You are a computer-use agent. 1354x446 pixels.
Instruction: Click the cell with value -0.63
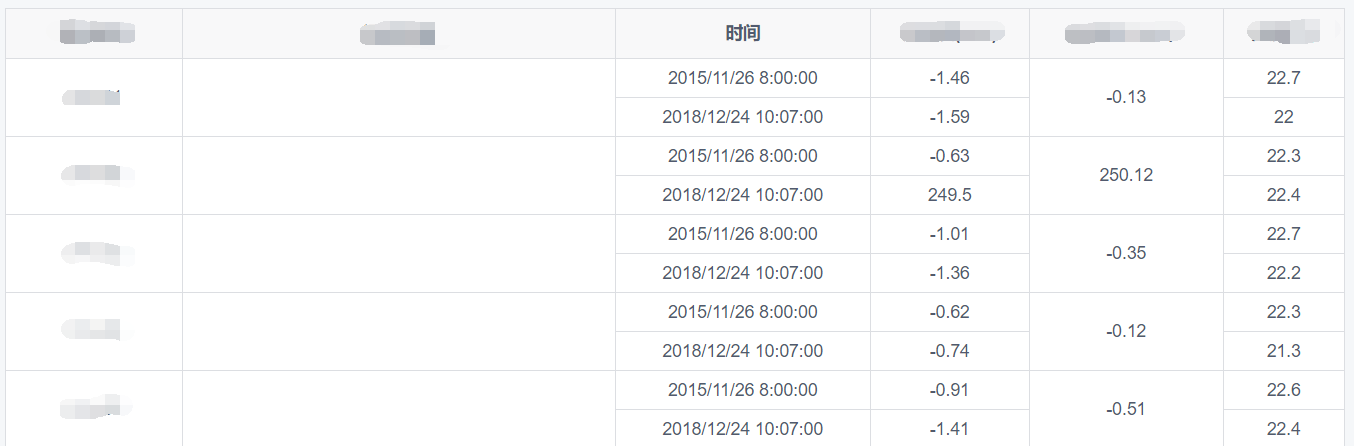coord(949,156)
